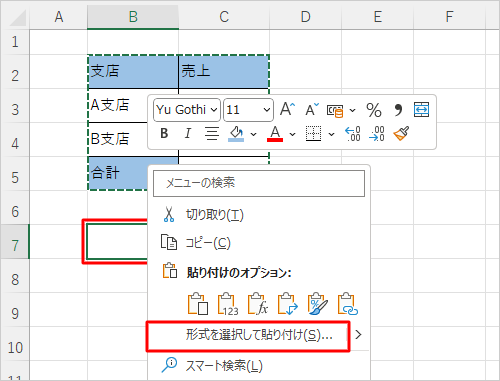Select cell containing 支店
Screen dimensions: 500x381
tap(133, 72)
